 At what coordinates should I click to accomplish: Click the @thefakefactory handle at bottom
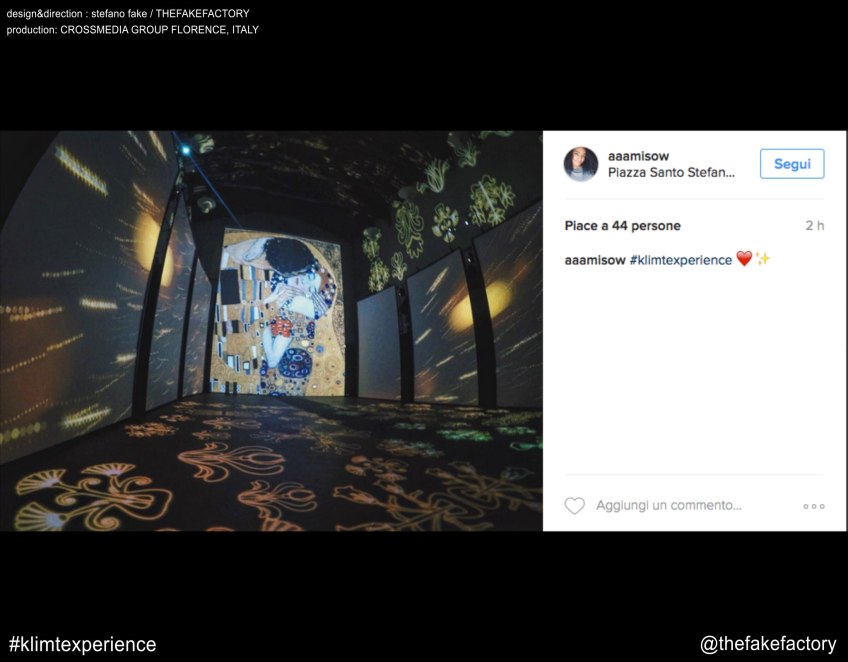pos(768,644)
